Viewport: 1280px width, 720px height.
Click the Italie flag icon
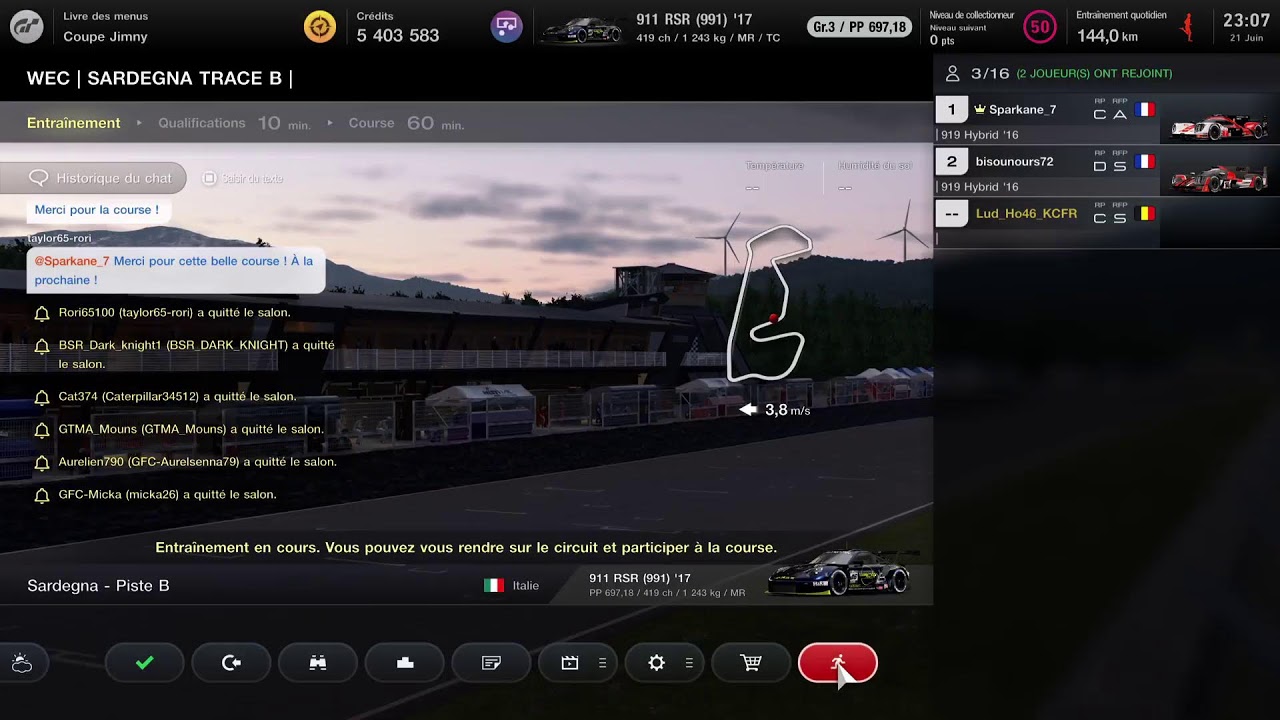[494, 585]
